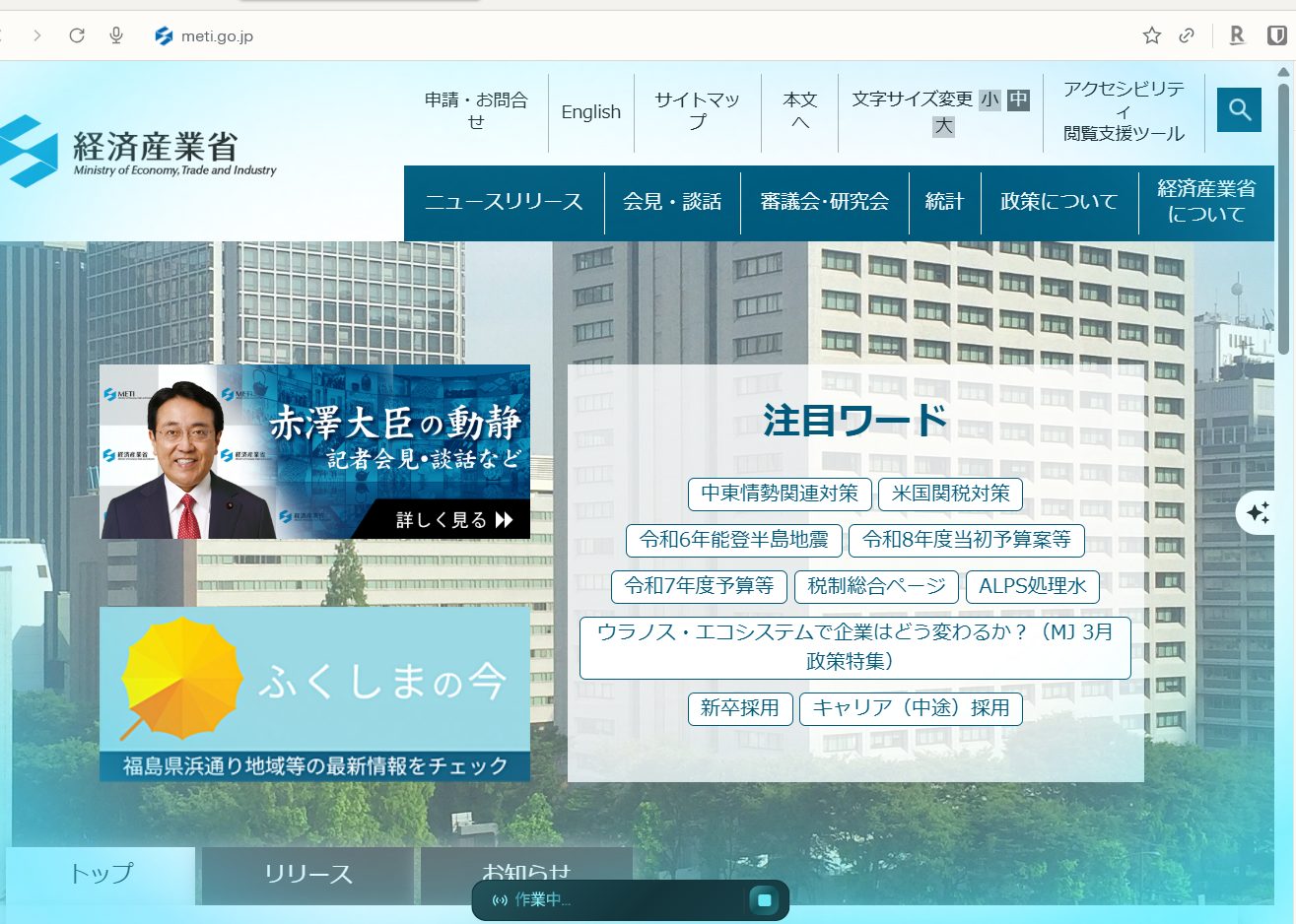Activate voice input via the microphone icon
The width and height of the screenshot is (1296, 924).
click(116, 35)
